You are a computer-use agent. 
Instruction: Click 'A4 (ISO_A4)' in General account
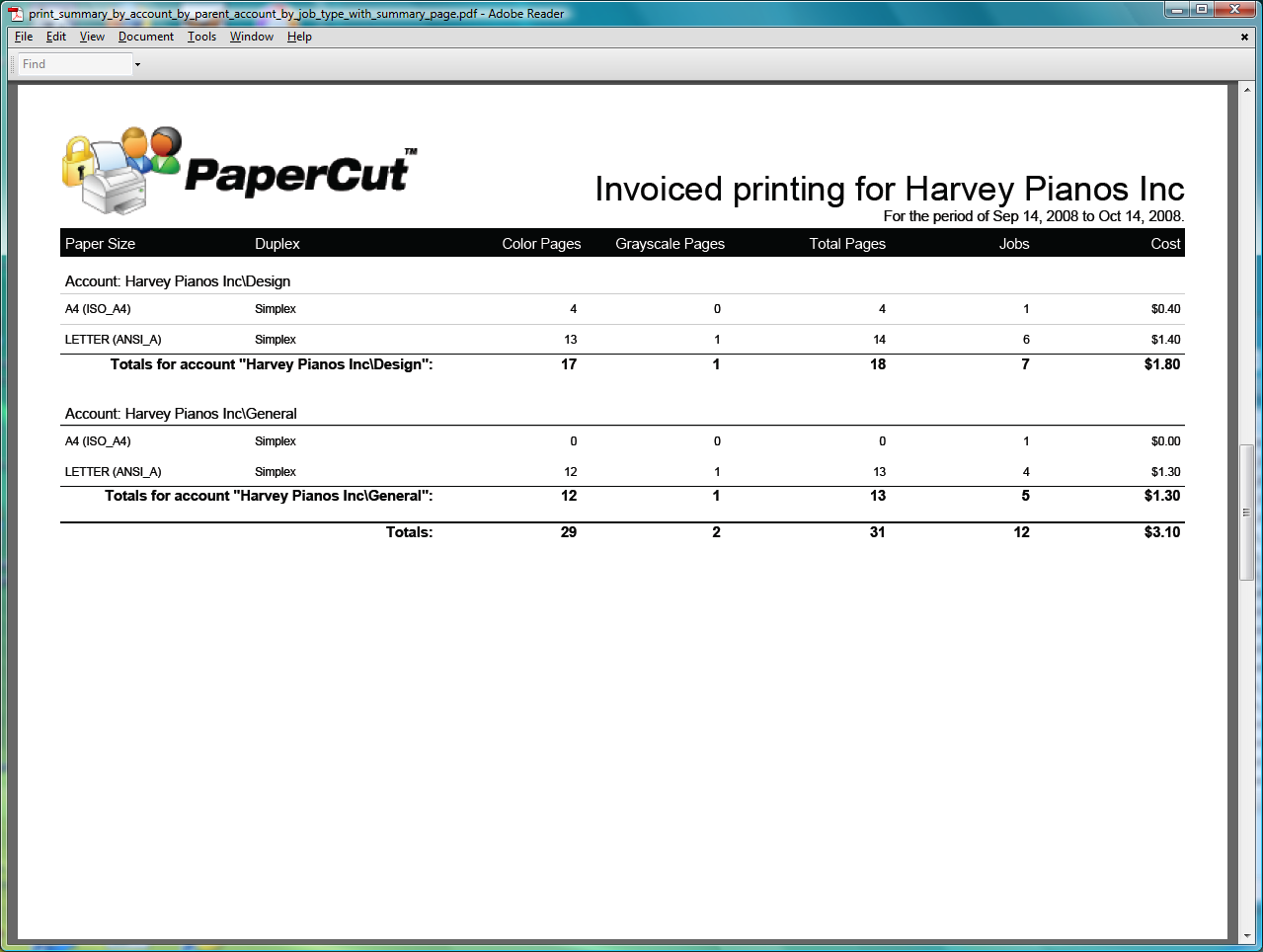98,441
